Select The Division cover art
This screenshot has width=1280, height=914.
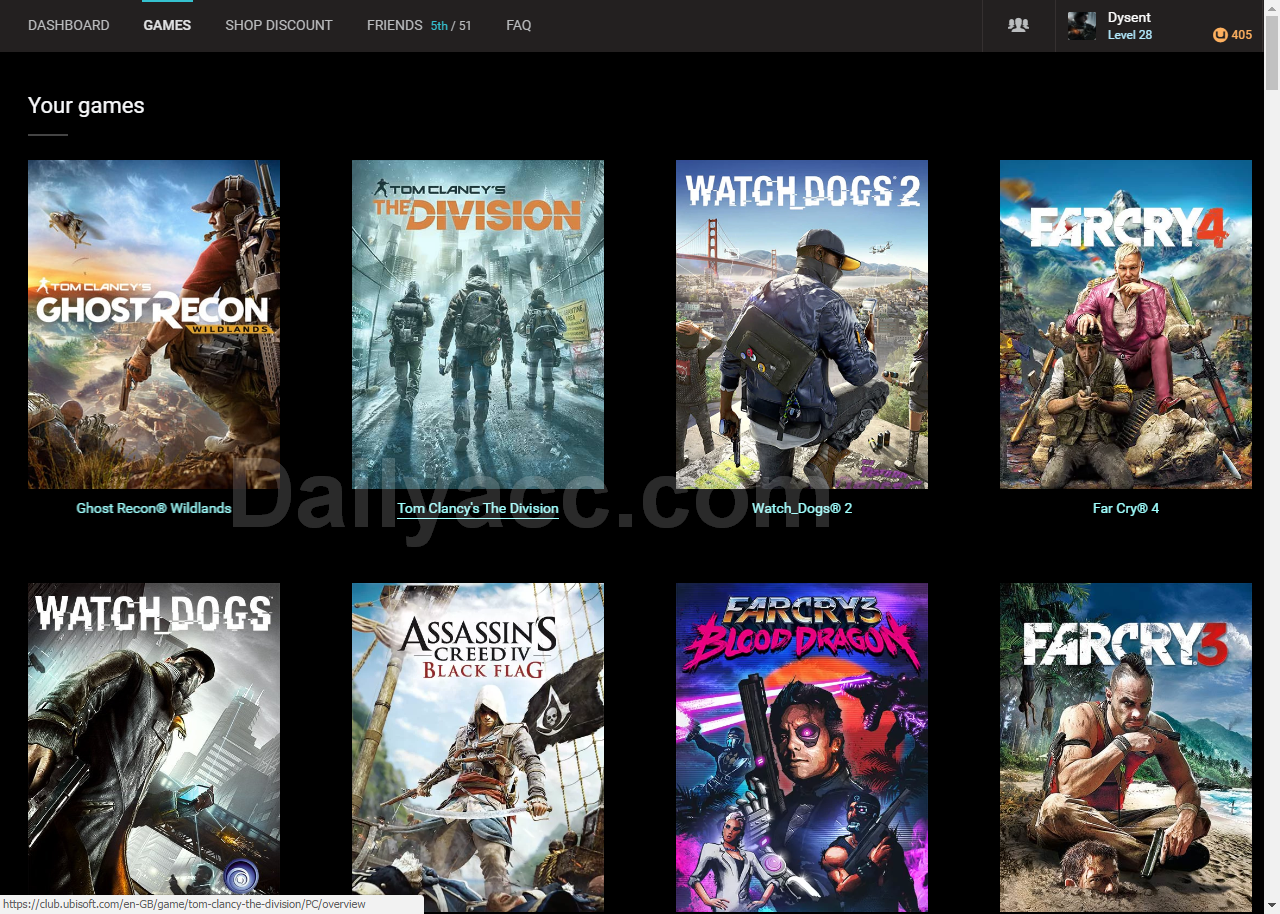478,324
